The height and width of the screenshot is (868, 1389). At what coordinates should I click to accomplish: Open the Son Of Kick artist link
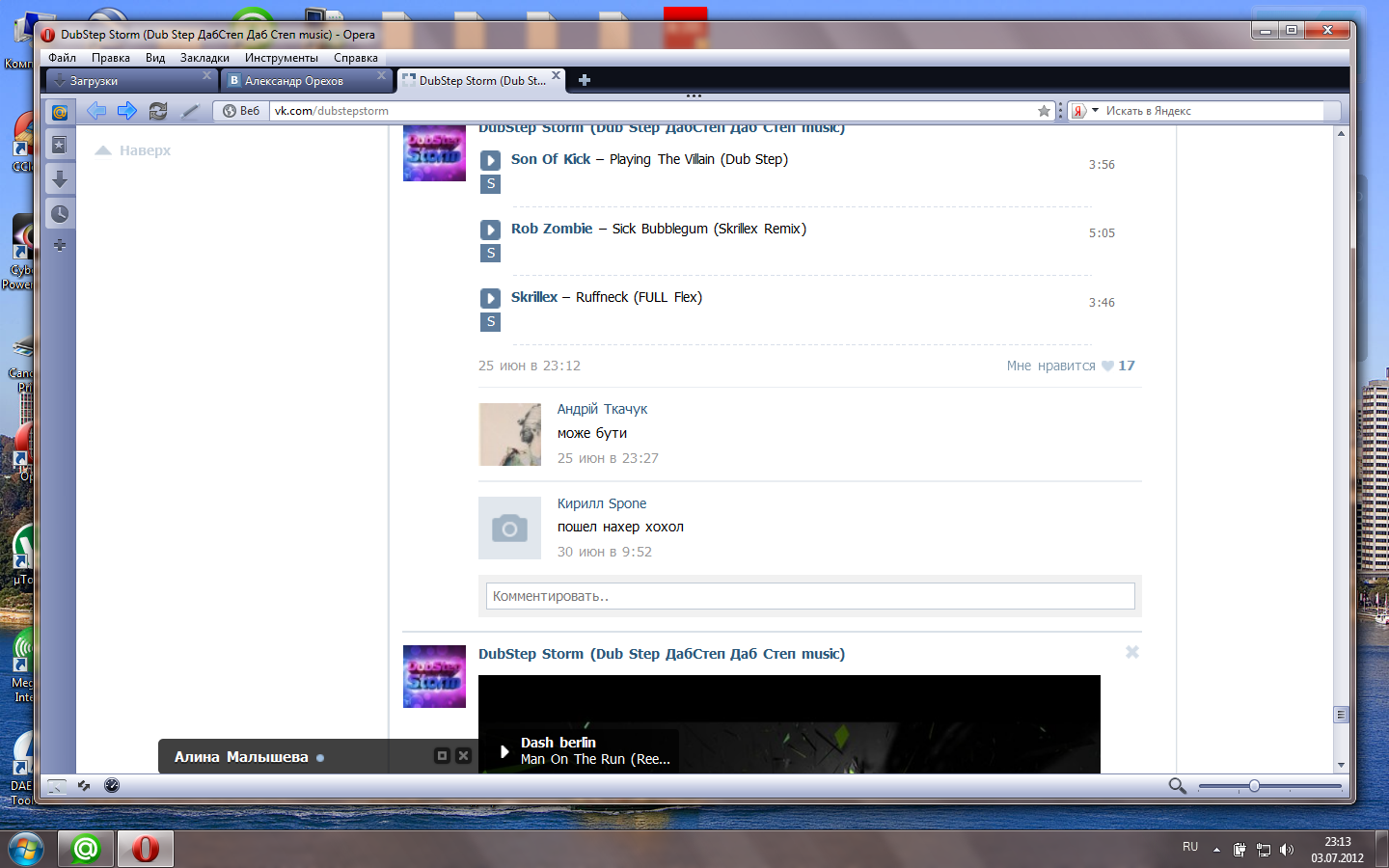pos(551,159)
